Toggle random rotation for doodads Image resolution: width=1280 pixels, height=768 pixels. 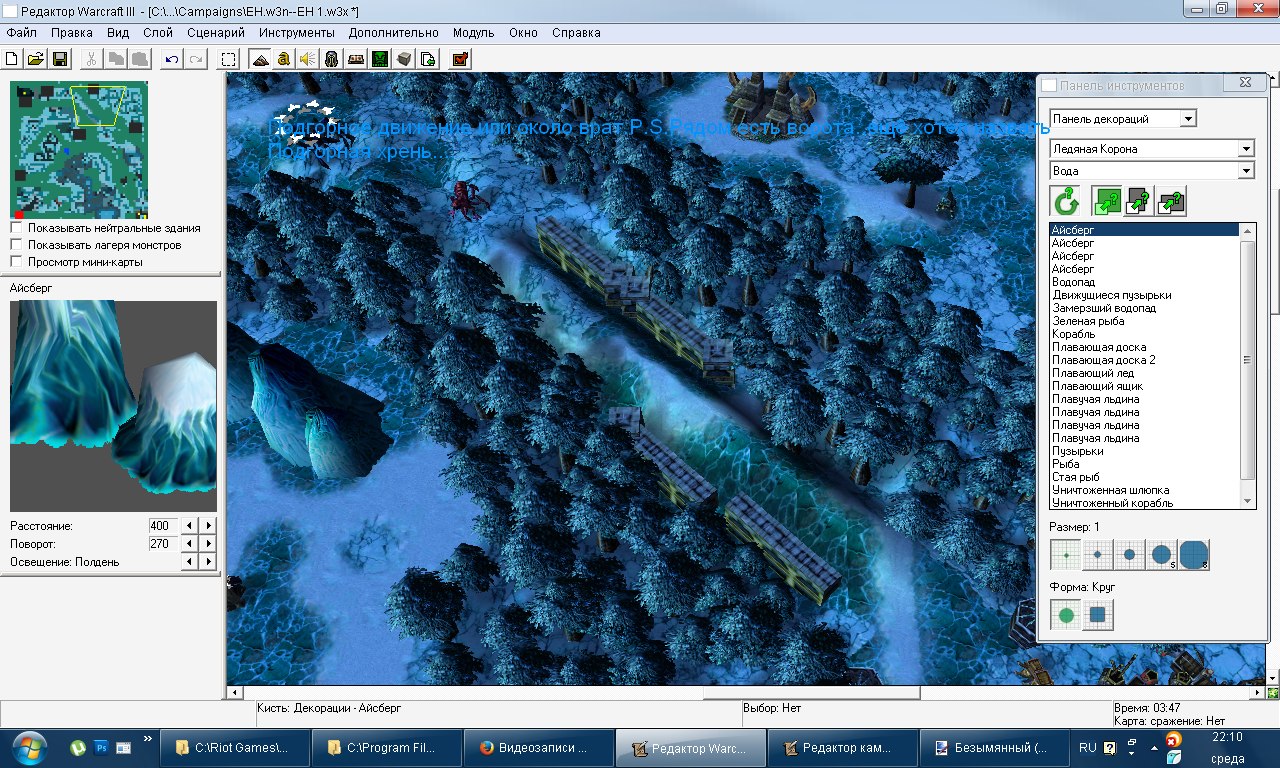point(1066,202)
